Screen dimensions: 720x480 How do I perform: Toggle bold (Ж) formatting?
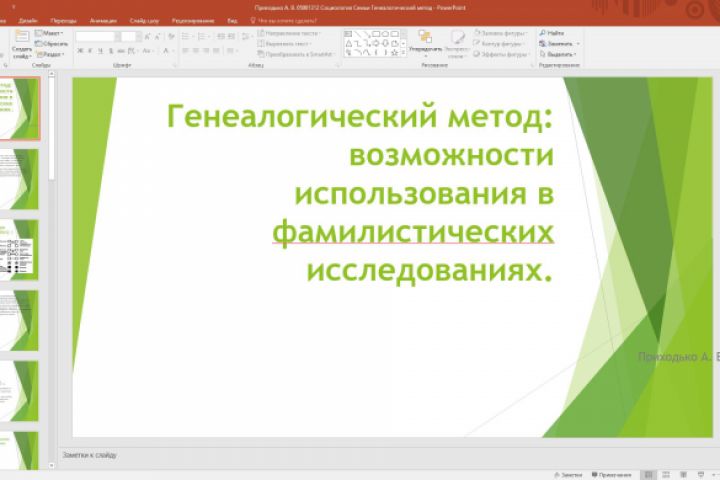tap(80, 51)
